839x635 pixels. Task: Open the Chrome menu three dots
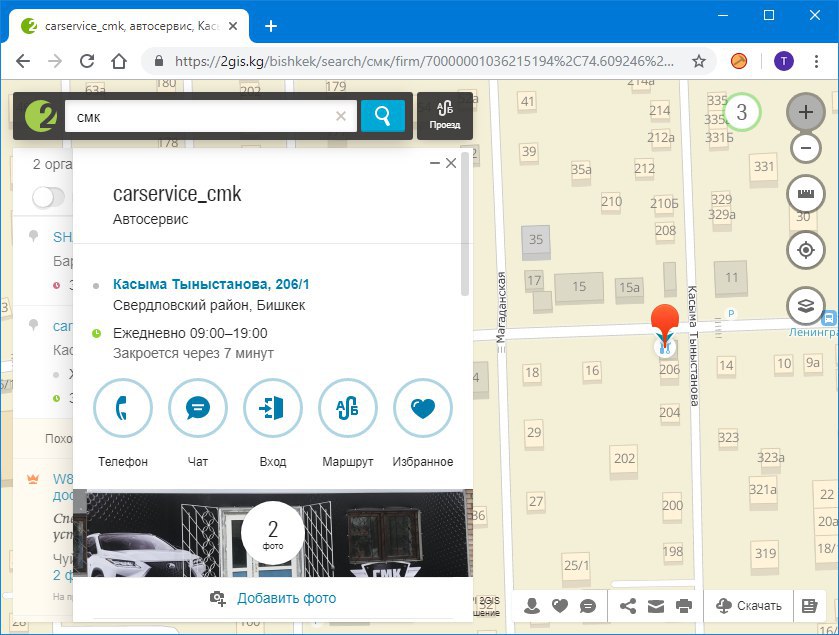(x=816, y=61)
